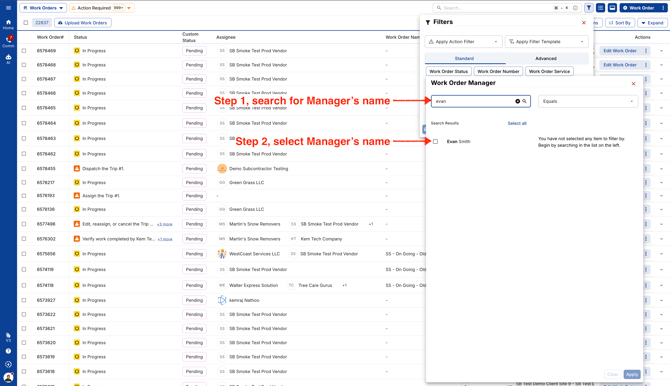Screen dimensions: 670x386
Task: Clear the 'evan' search text with X icon
Action: point(517,101)
